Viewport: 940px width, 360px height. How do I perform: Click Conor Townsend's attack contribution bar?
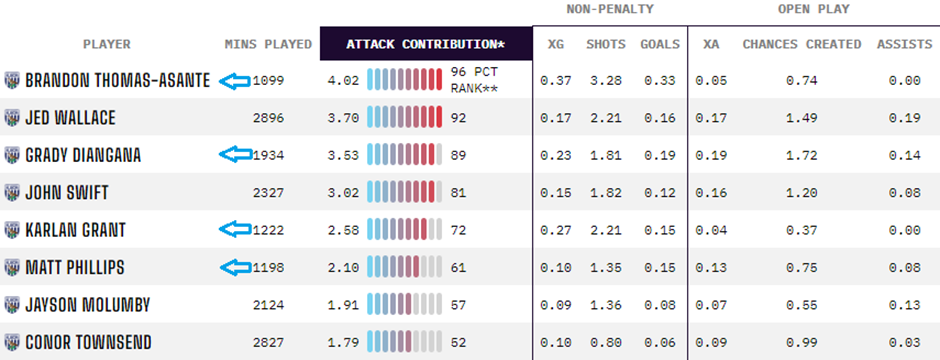point(404,342)
